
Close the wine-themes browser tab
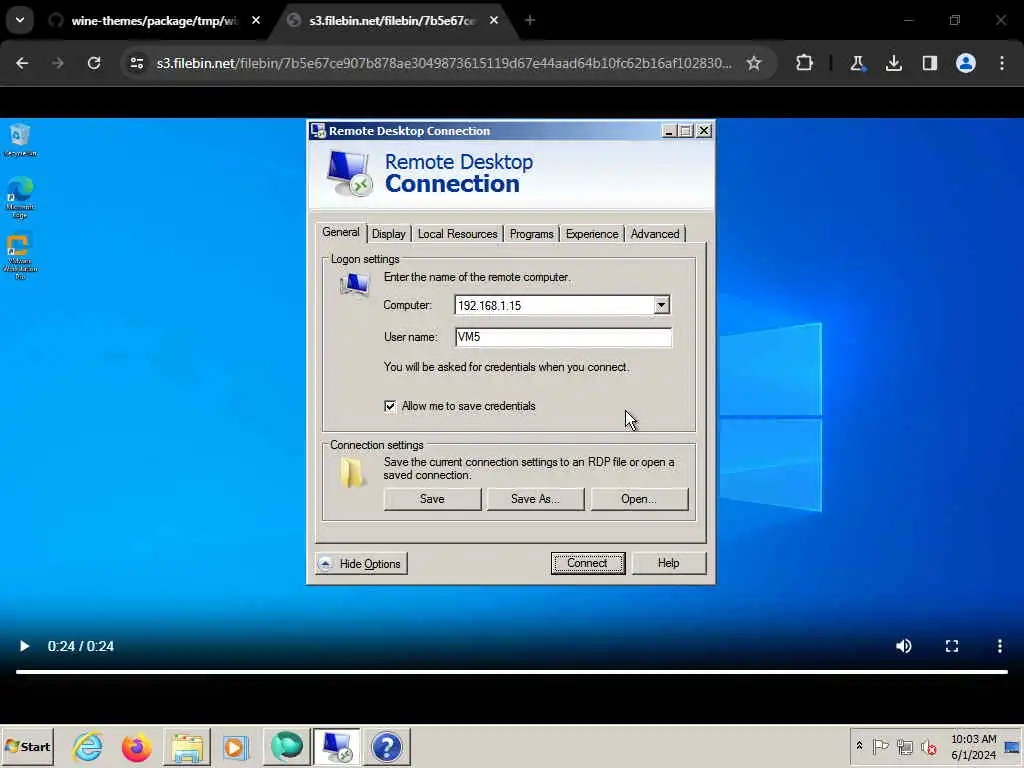[x=256, y=21]
